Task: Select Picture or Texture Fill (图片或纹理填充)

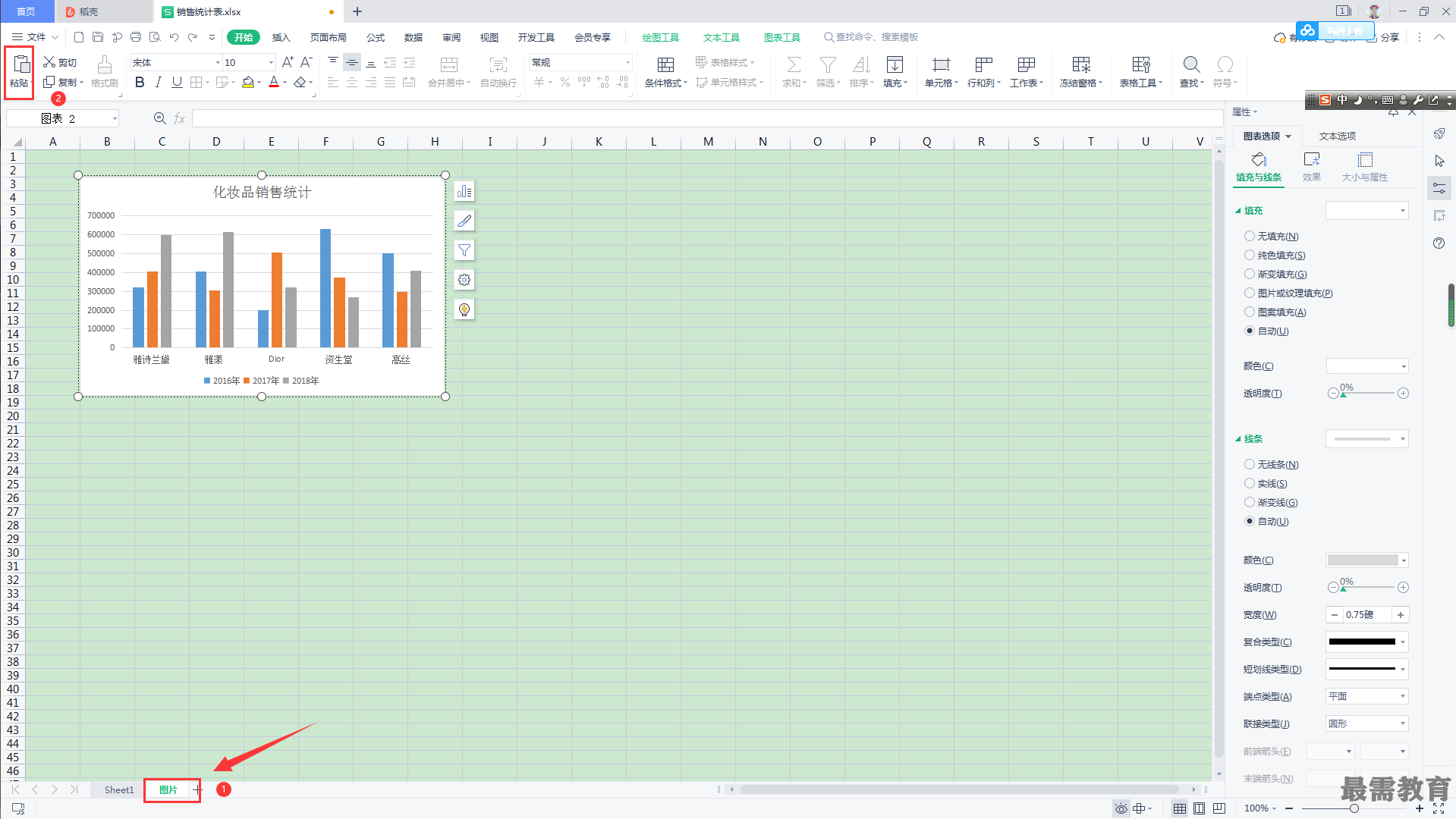Action: [1249, 293]
